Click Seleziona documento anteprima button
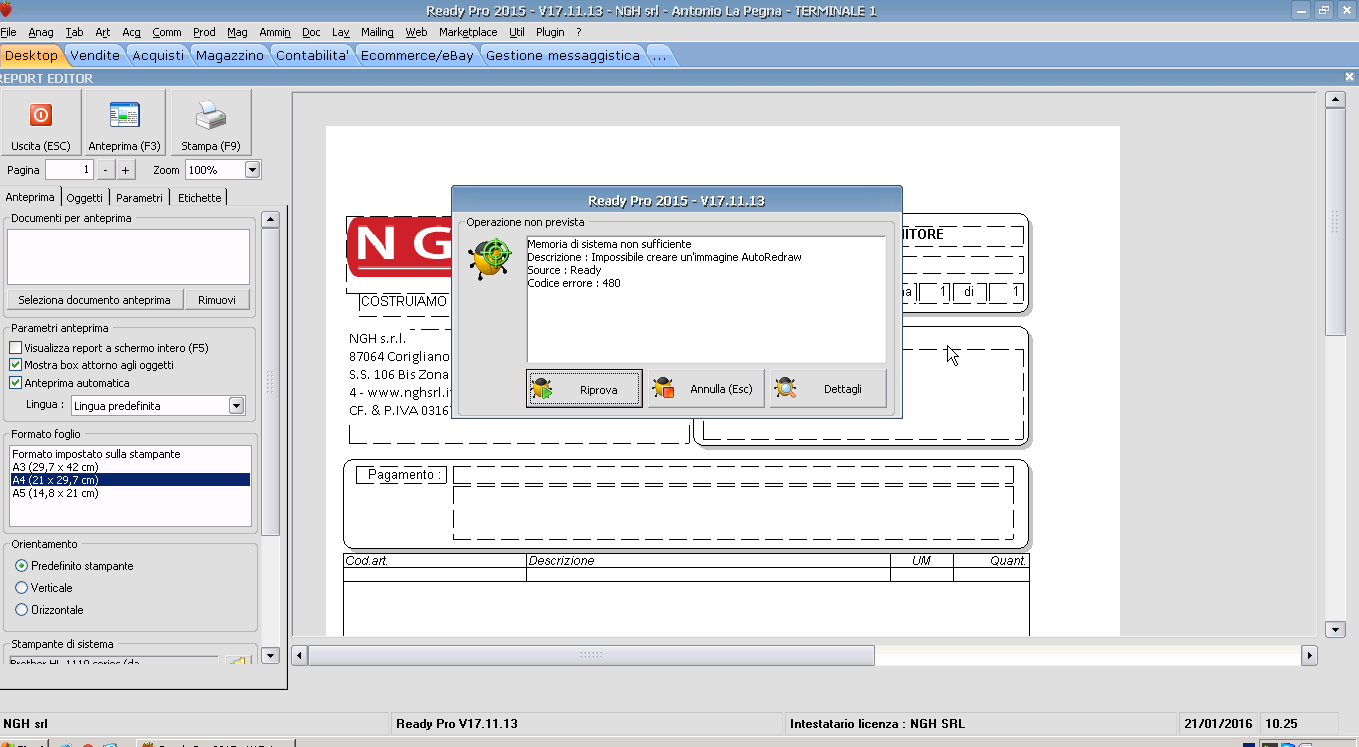Screen dimensions: 1359x747 click(x=94, y=300)
